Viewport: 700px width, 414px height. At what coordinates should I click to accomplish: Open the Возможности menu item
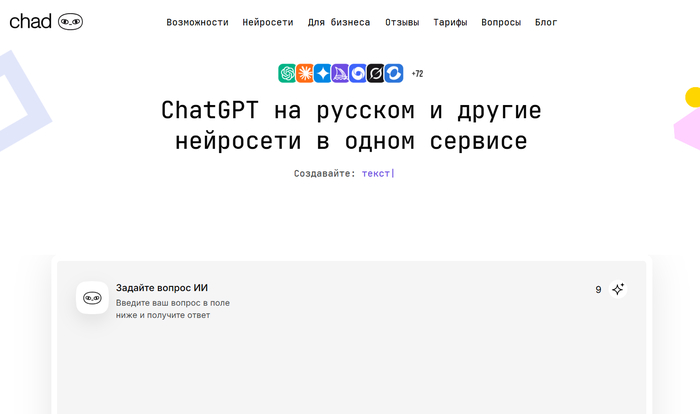point(197,22)
